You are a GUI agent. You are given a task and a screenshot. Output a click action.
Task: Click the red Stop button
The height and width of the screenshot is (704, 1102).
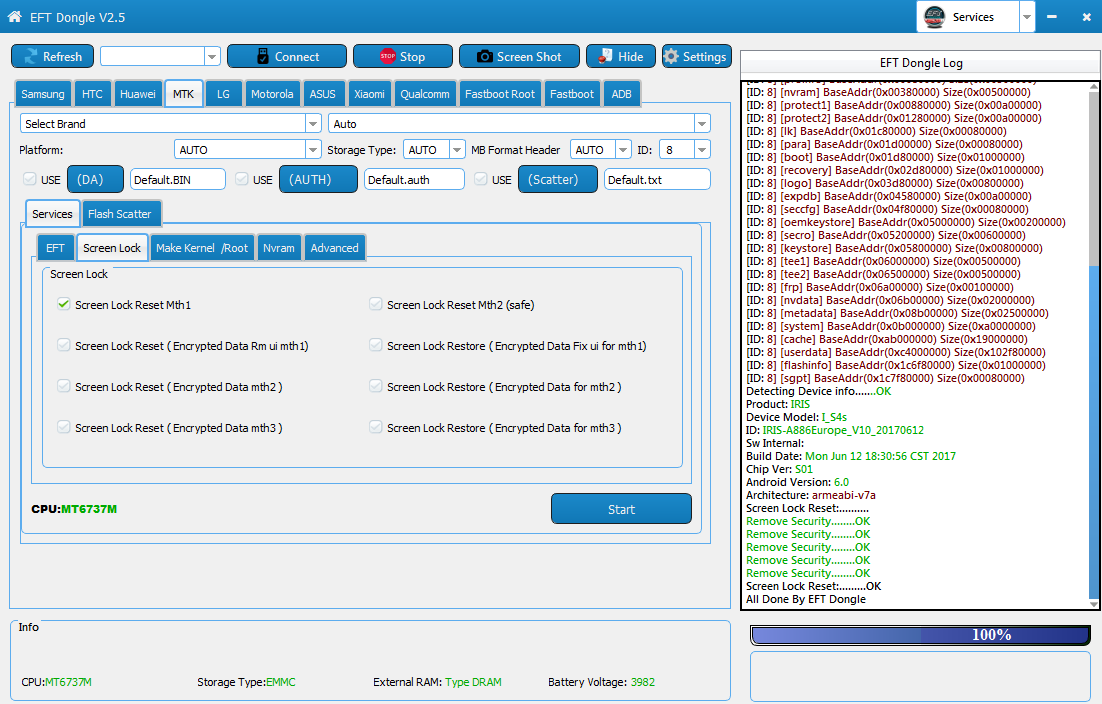(x=402, y=57)
